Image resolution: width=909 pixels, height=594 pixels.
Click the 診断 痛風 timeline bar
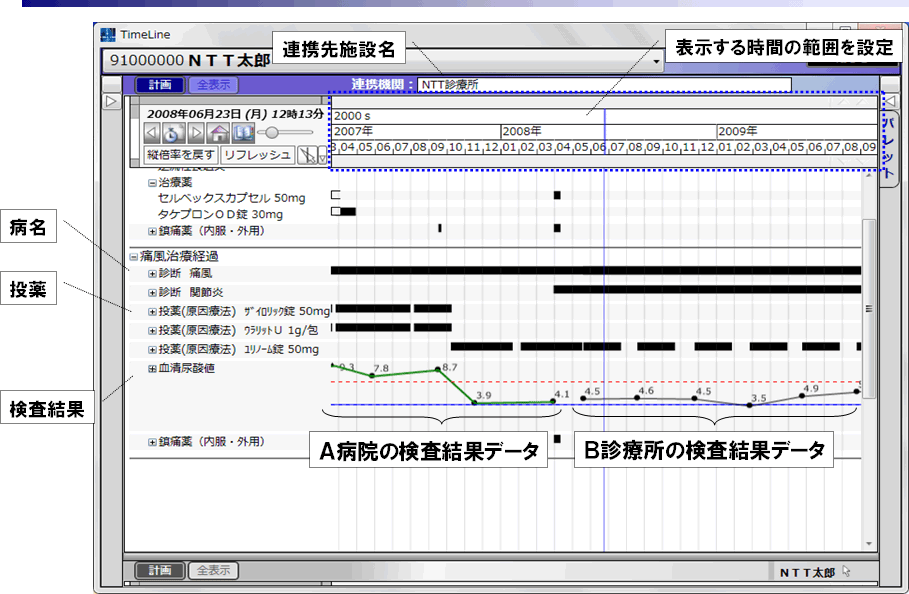click(x=596, y=271)
